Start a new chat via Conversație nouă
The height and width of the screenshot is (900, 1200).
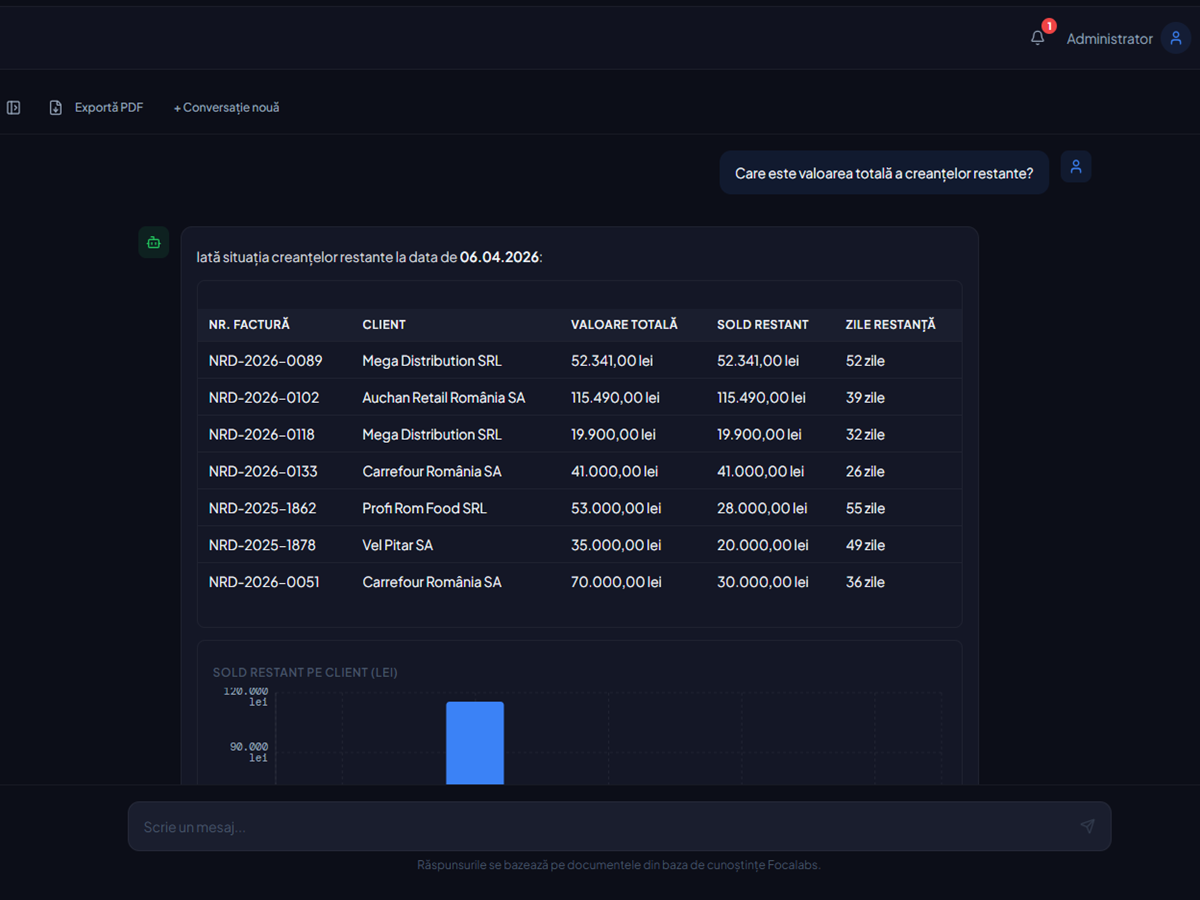tap(227, 107)
